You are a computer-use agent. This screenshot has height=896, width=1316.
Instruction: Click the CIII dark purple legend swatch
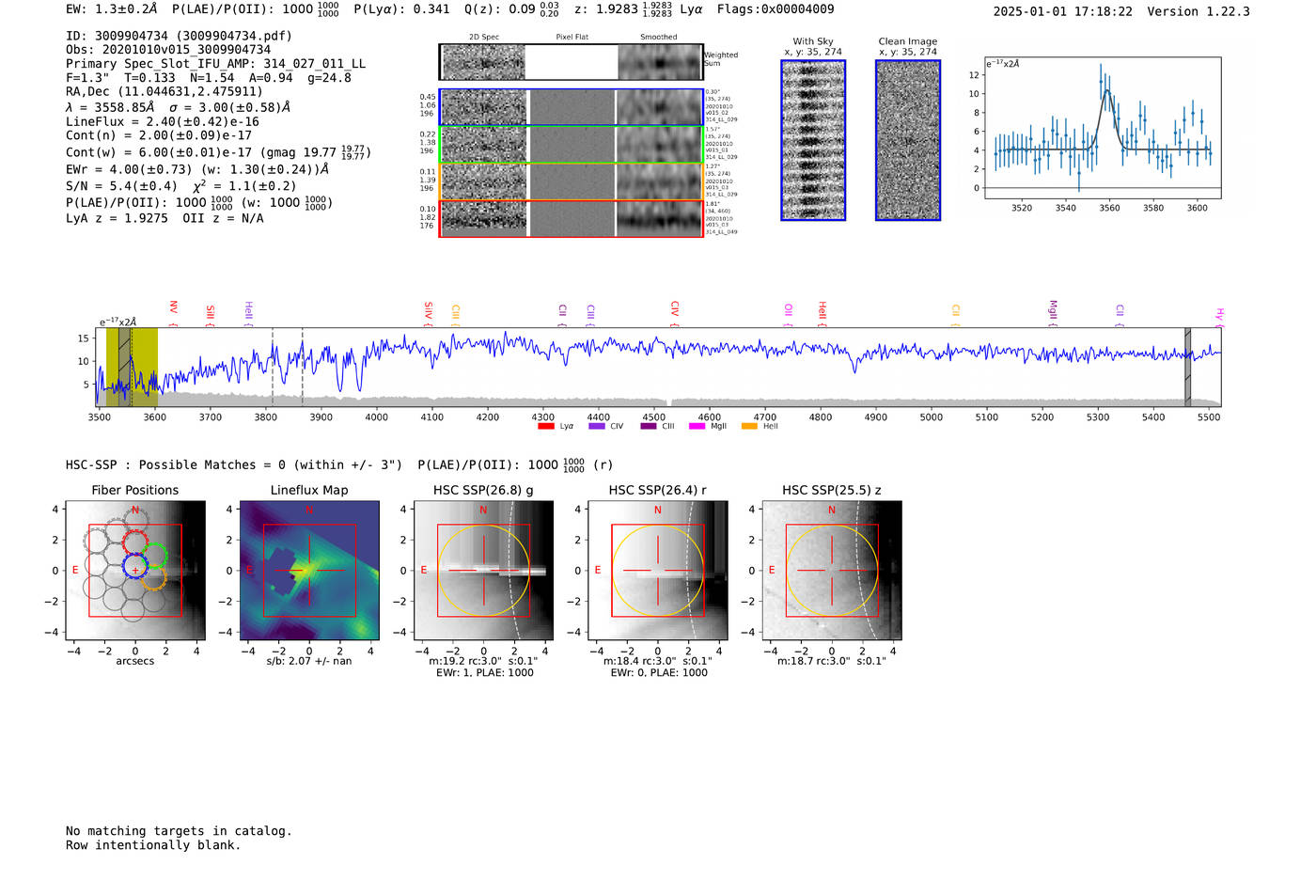[648, 427]
